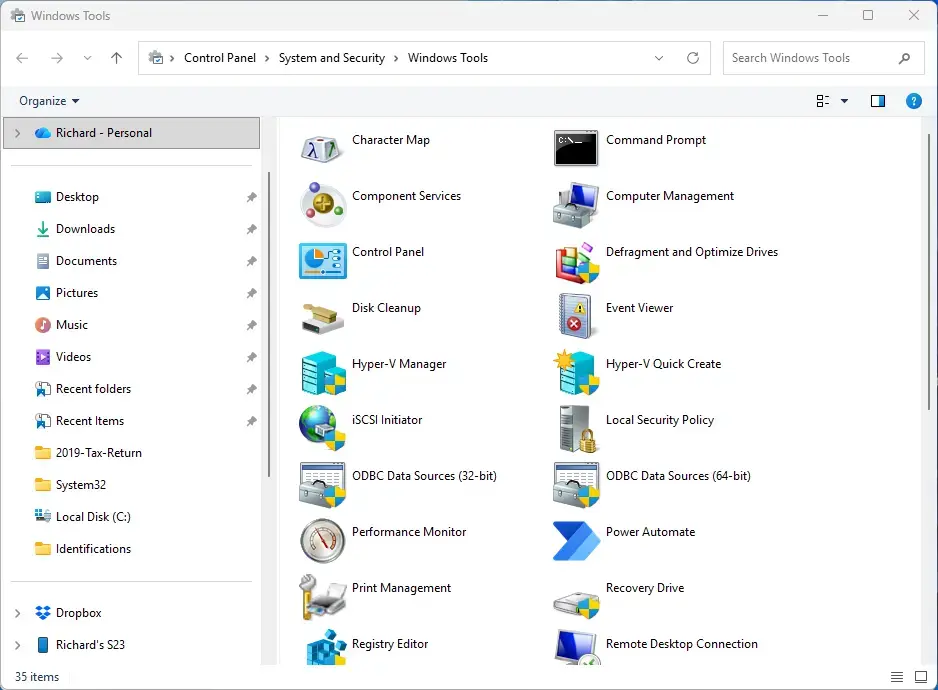This screenshot has width=938, height=690.
Task: Open the Command Prompt icon
Action: pos(575,148)
